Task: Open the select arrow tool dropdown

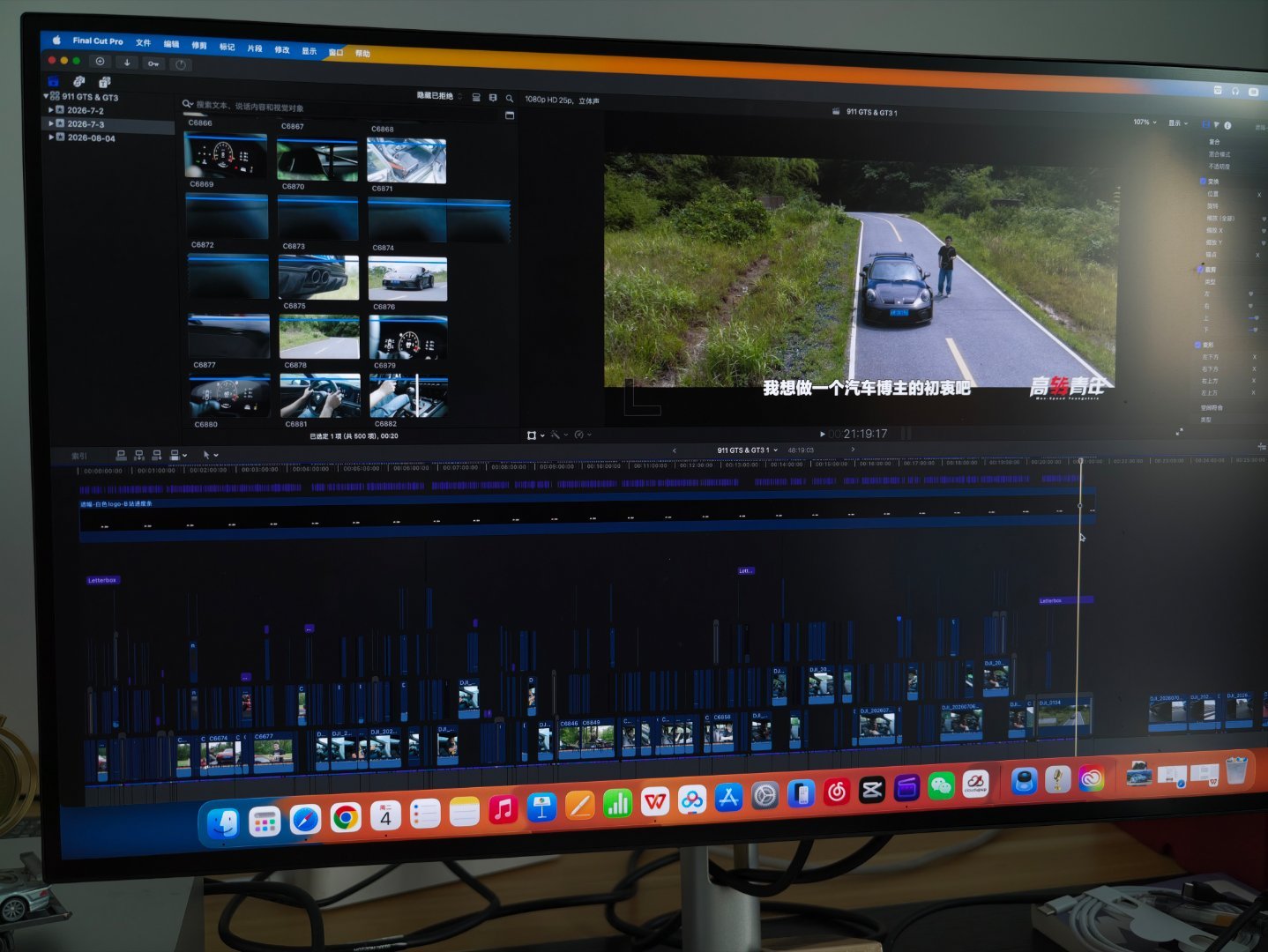Action: (x=210, y=455)
